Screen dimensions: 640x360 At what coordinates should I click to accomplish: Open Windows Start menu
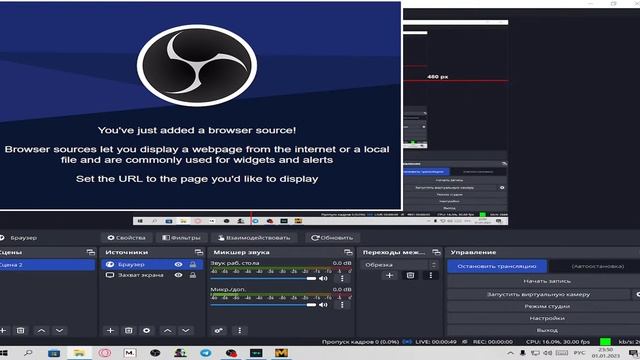[x=4, y=353]
